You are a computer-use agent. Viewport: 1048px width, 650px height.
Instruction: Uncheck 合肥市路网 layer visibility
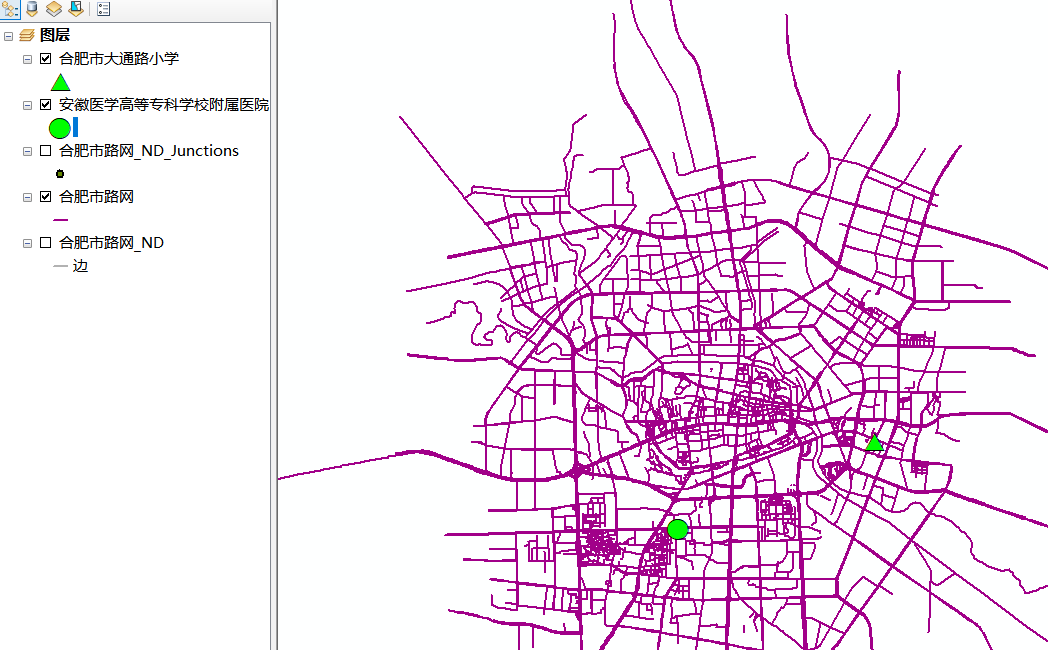[x=45, y=197]
